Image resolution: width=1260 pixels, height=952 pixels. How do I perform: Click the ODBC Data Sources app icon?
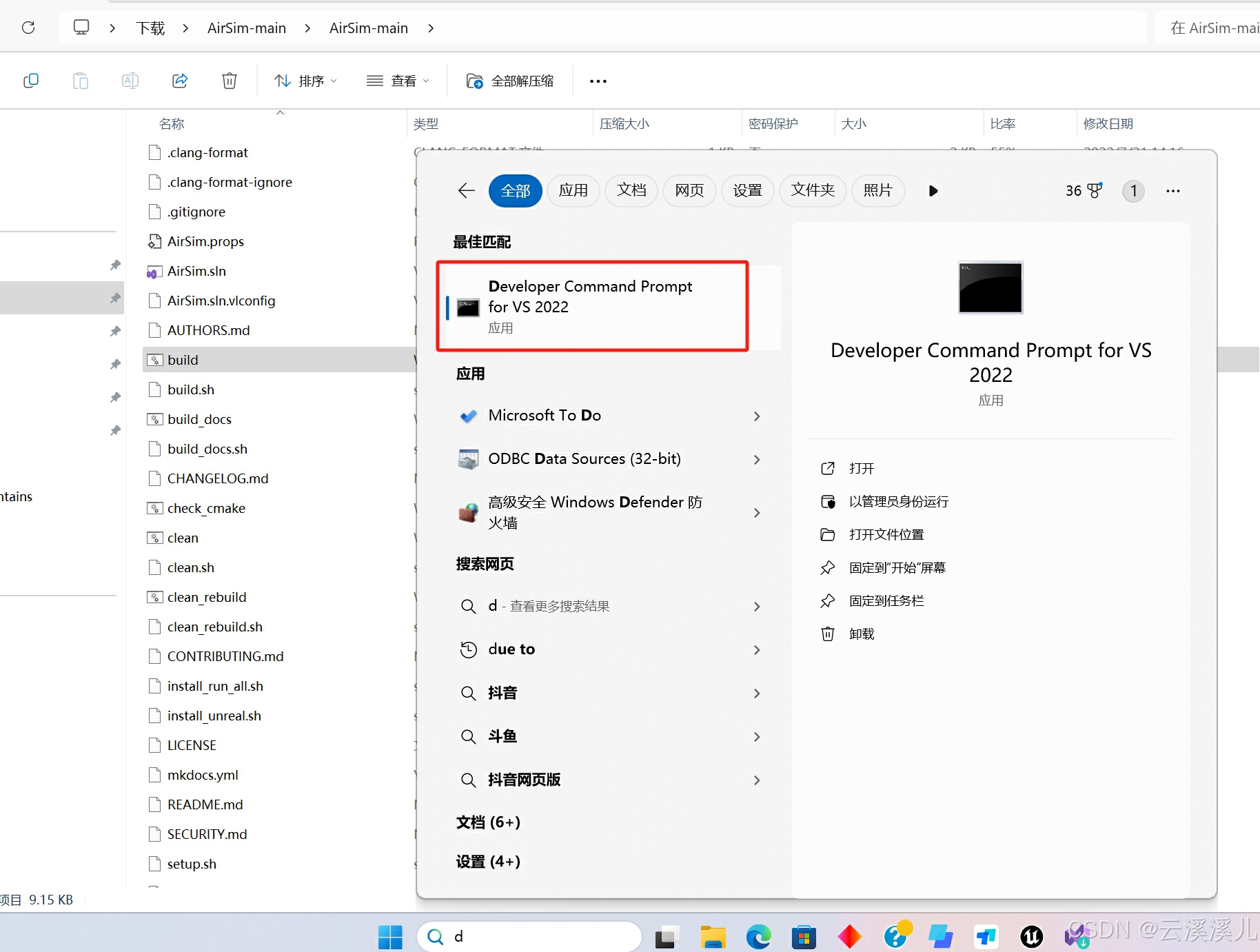pyautogui.click(x=469, y=459)
